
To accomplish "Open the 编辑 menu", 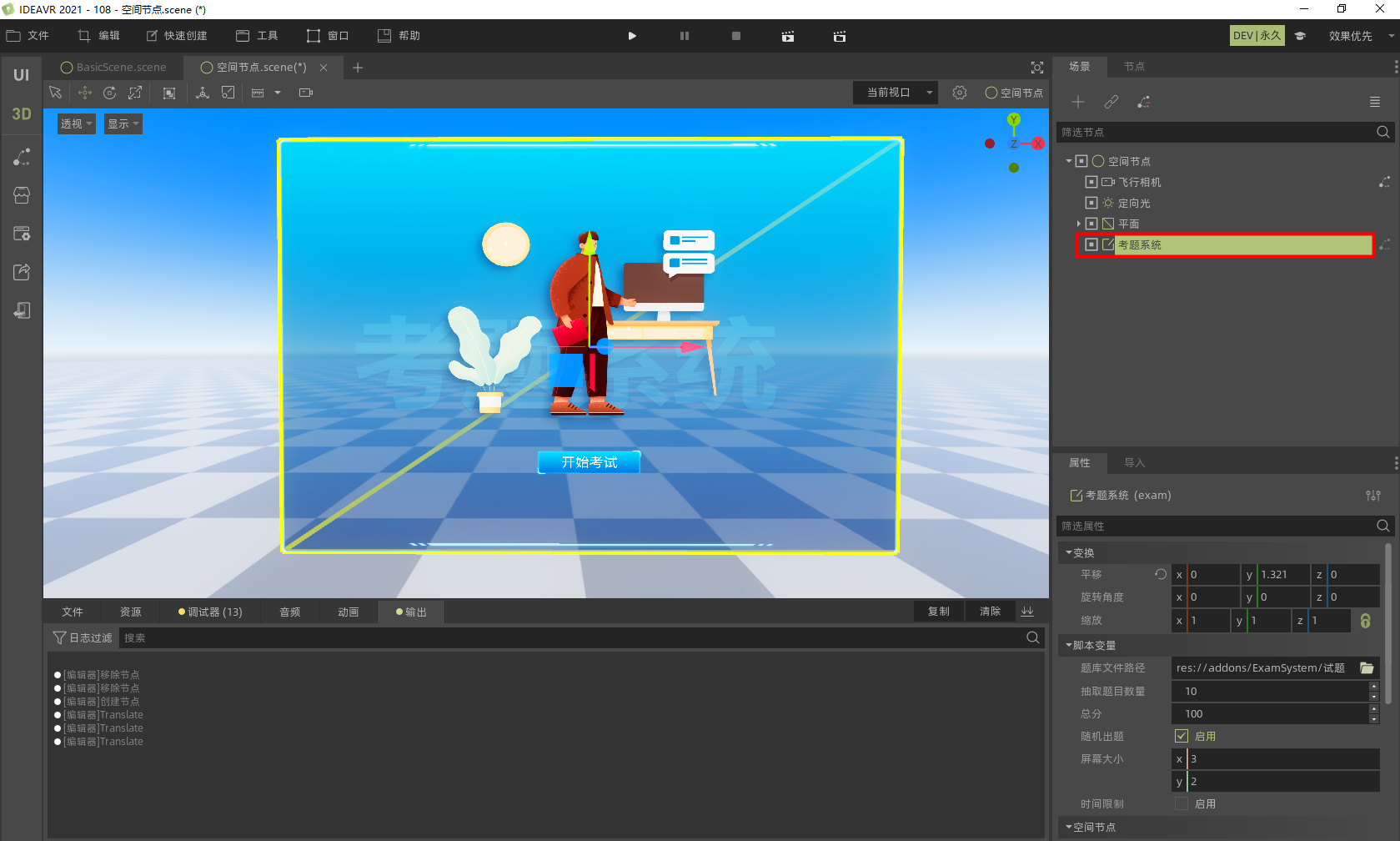I will pyautogui.click(x=98, y=36).
